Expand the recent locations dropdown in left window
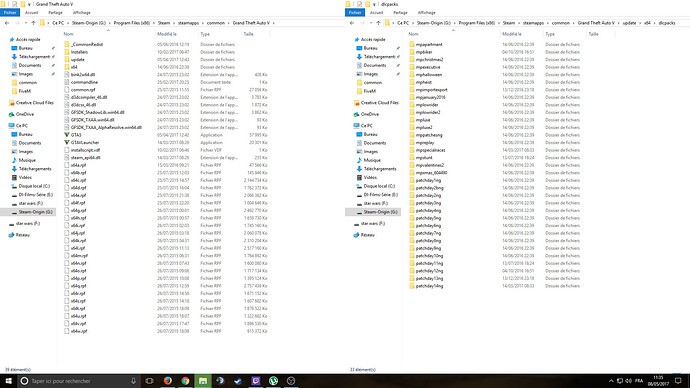The height and width of the screenshot is (388, 690). (26, 23)
